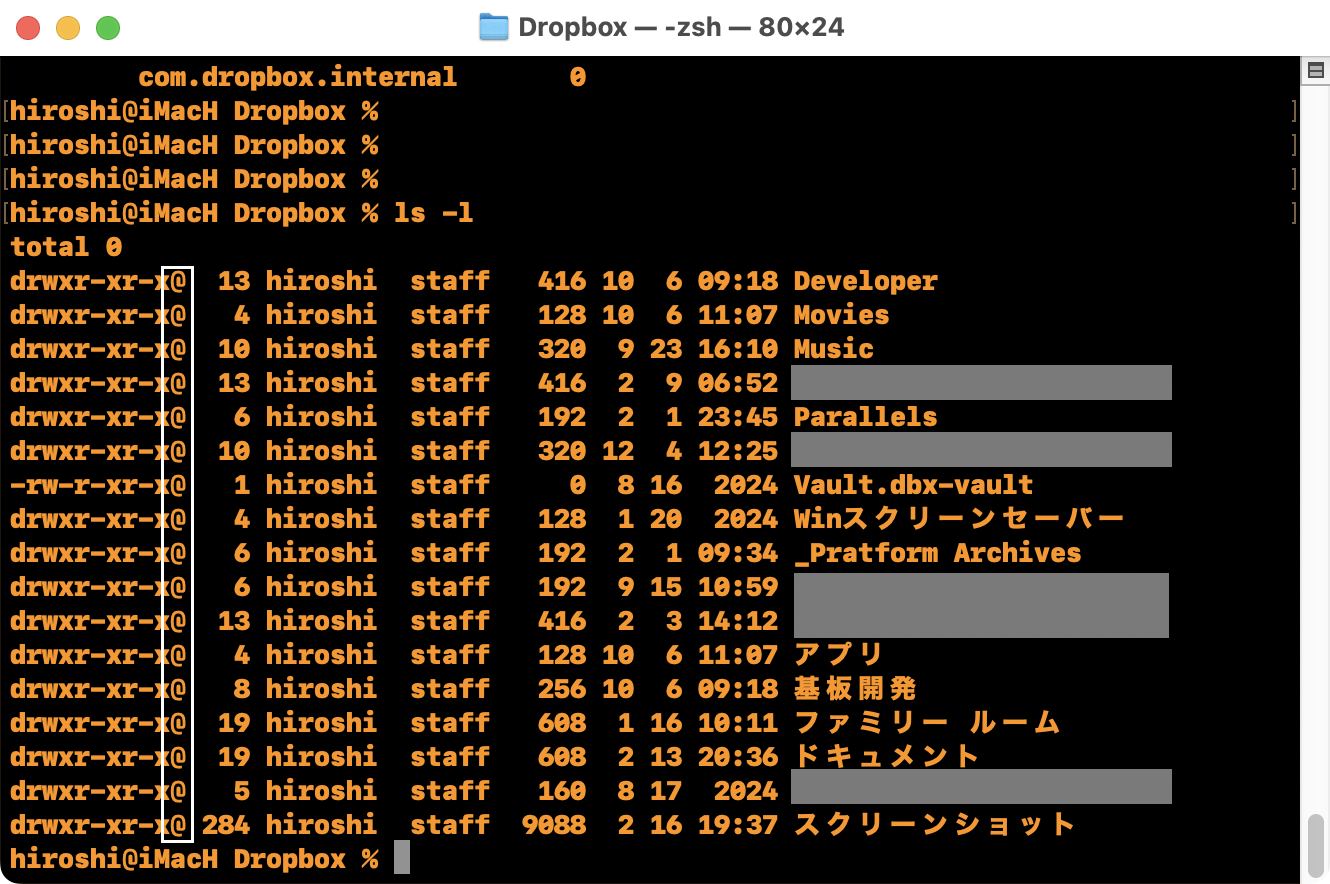Click the Dropbox folder icon in the title bar
Viewport: 1330px width, 884px height.
(x=493, y=27)
